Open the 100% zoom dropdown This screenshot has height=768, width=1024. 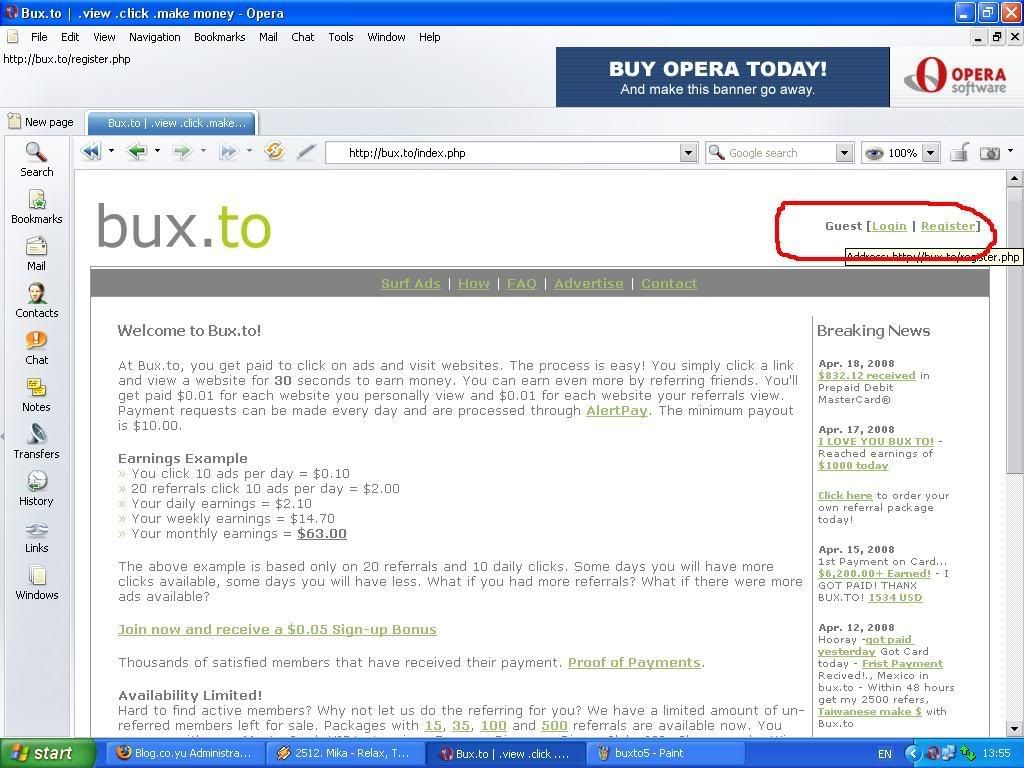pos(931,153)
